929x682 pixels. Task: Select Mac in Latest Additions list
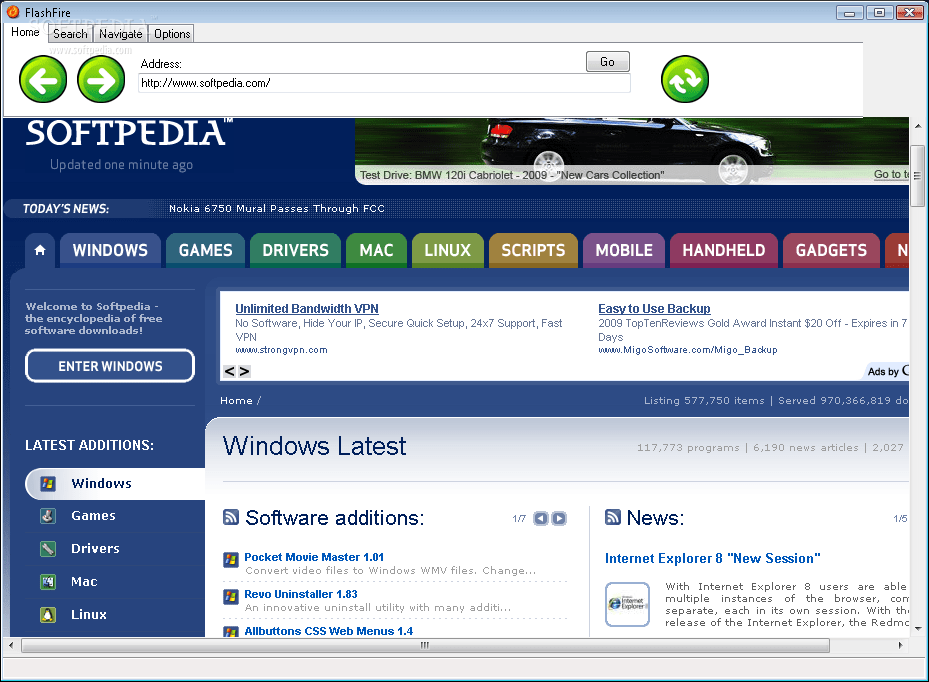84,582
